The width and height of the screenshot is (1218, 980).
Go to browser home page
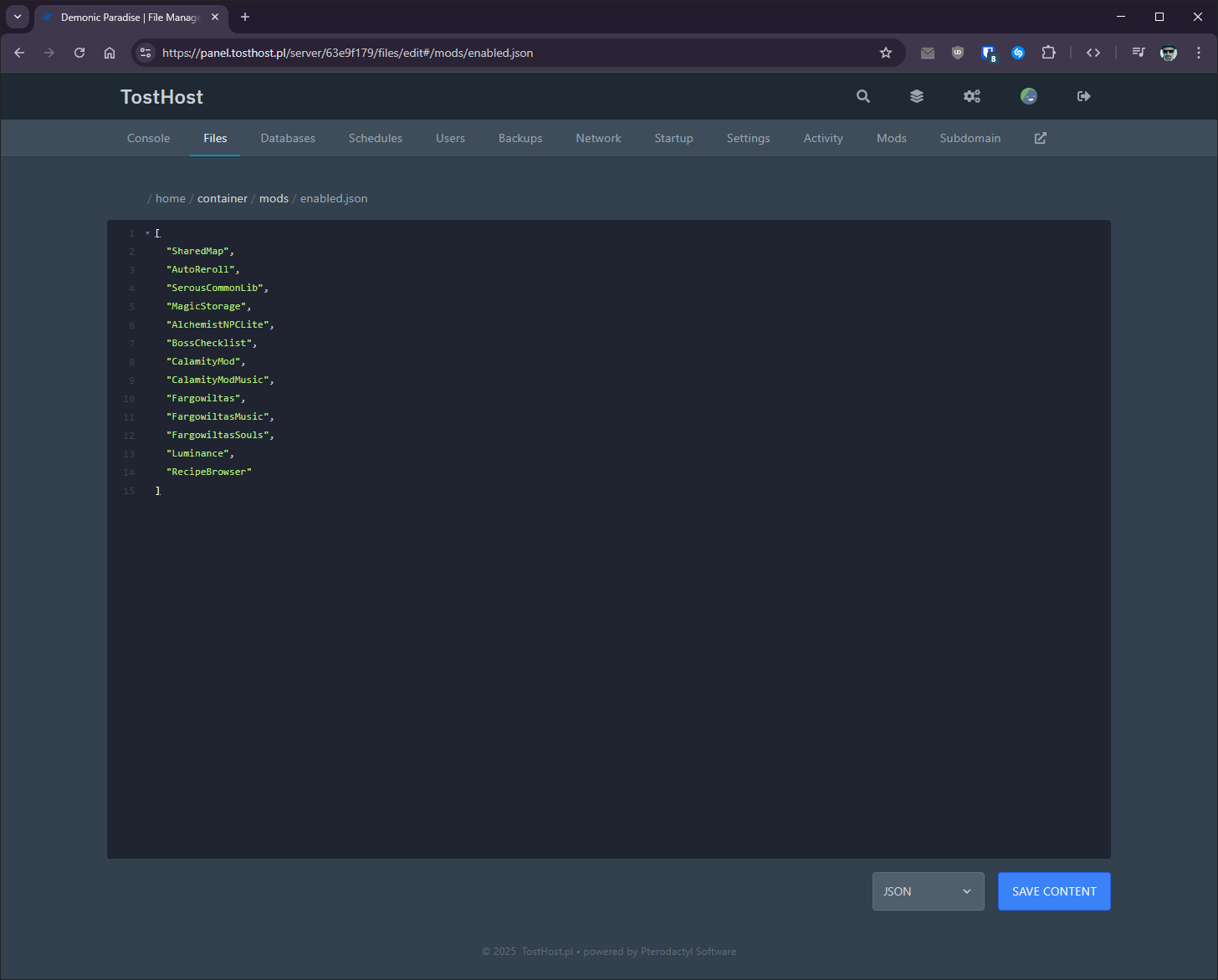point(110,53)
